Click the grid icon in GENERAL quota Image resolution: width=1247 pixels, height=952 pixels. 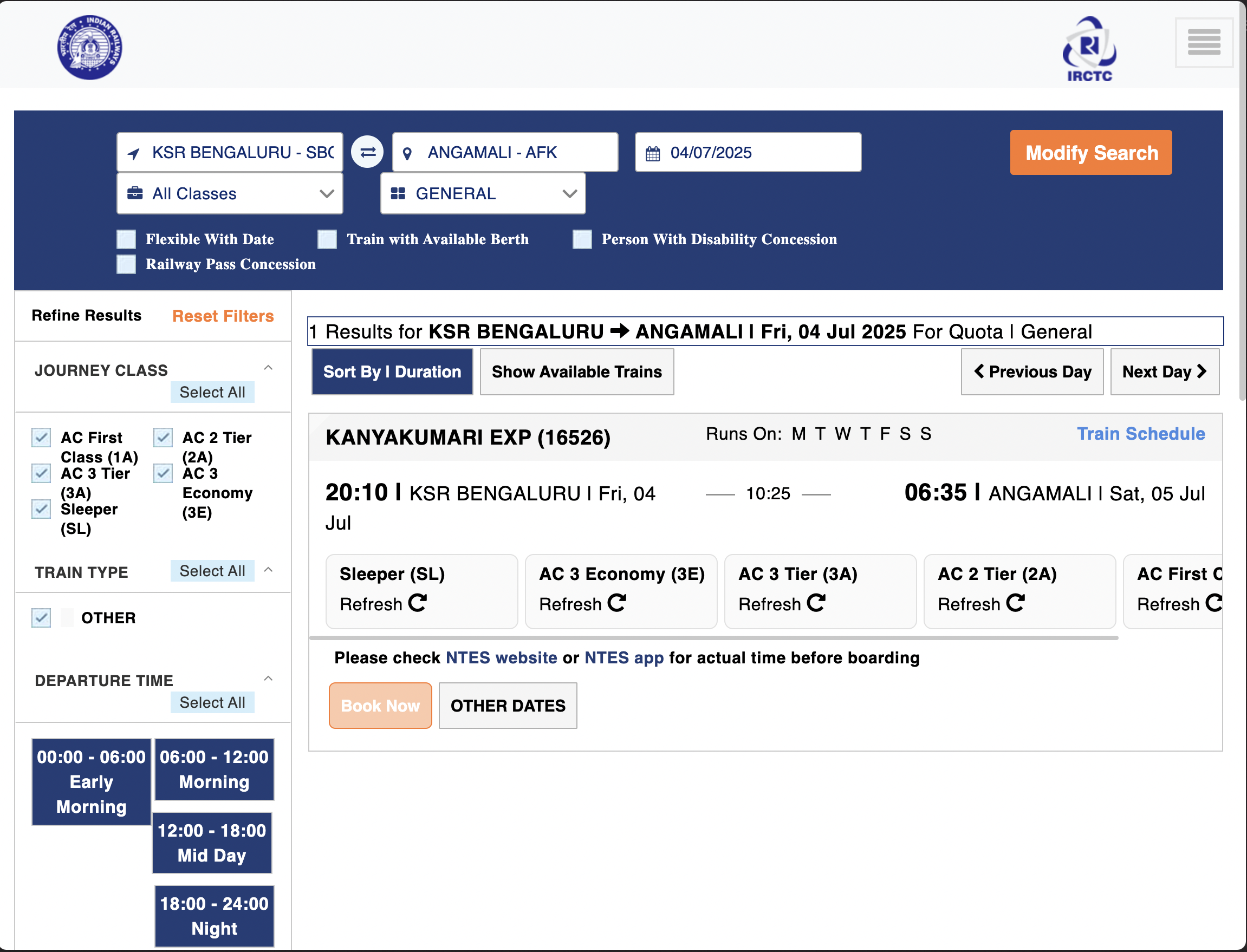tap(398, 194)
